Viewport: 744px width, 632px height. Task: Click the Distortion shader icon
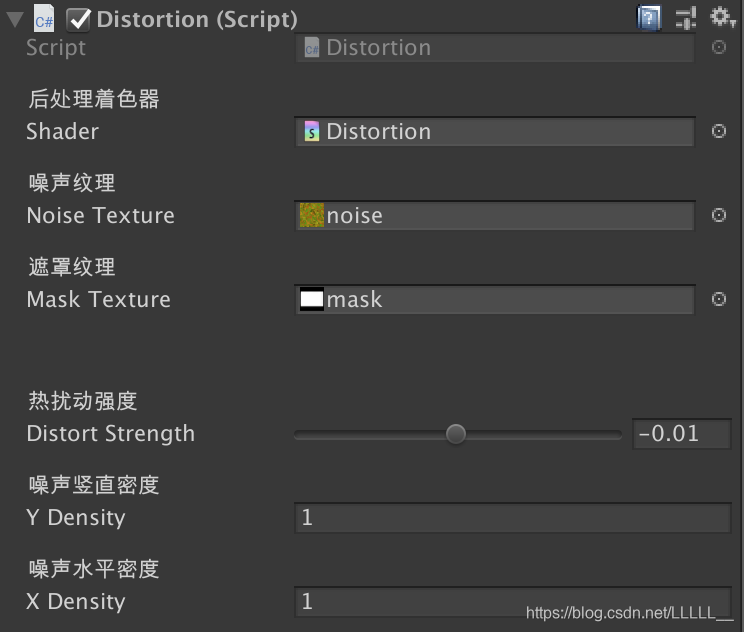(x=312, y=131)
